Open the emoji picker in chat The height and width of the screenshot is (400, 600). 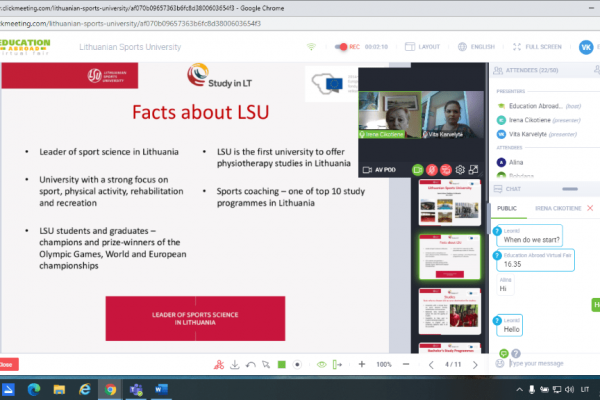pos(500,363)
